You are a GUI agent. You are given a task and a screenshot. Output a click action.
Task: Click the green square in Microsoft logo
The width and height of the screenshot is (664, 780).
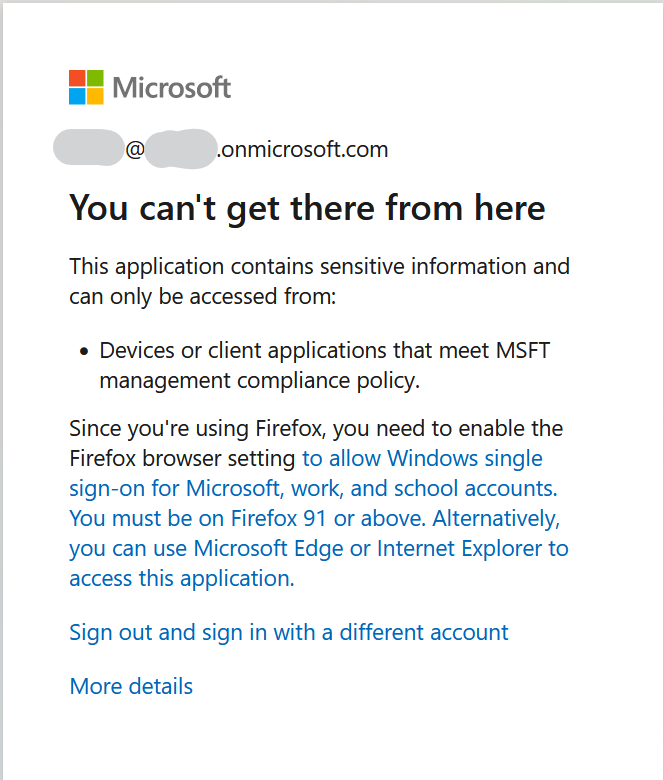point(95,78)
